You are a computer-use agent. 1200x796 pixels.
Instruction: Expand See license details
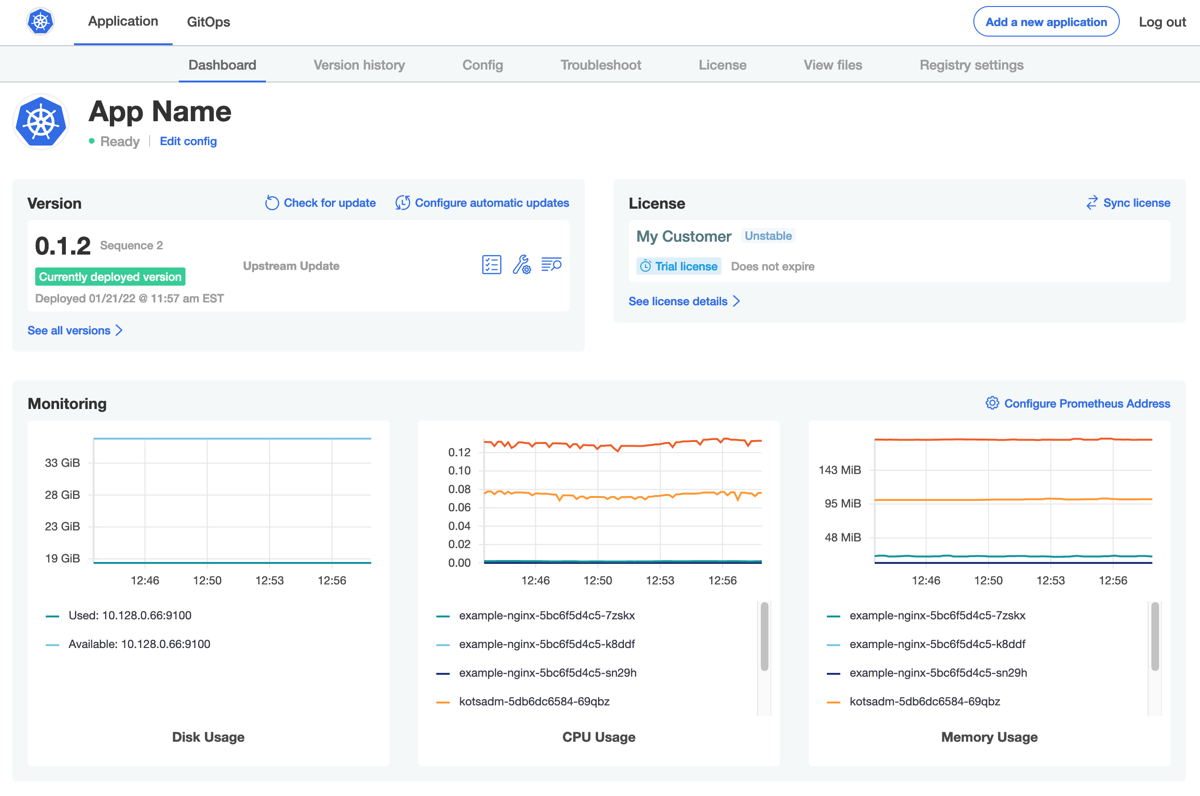pos(679,300)
